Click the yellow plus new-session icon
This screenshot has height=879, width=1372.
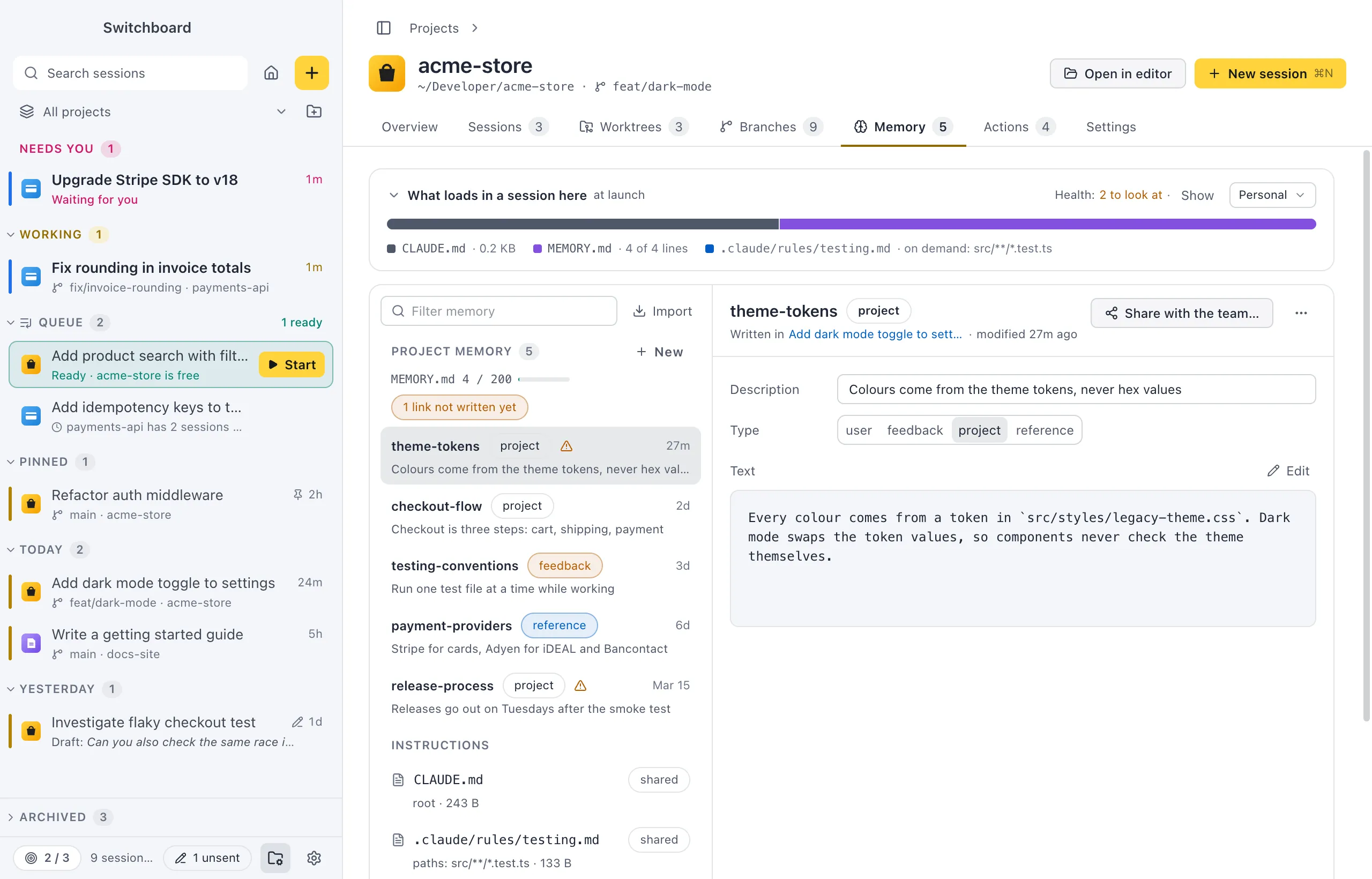click(311, 73)
